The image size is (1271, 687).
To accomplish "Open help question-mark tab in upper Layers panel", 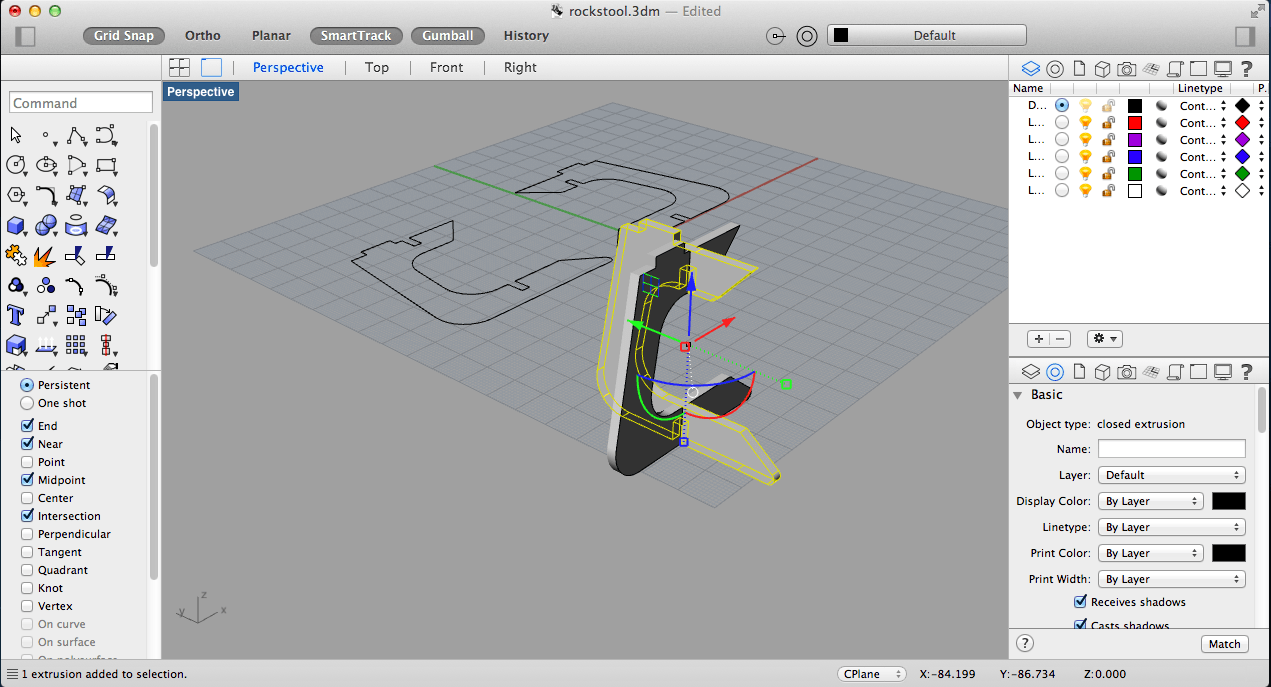I will click(x=1246, y=68).
